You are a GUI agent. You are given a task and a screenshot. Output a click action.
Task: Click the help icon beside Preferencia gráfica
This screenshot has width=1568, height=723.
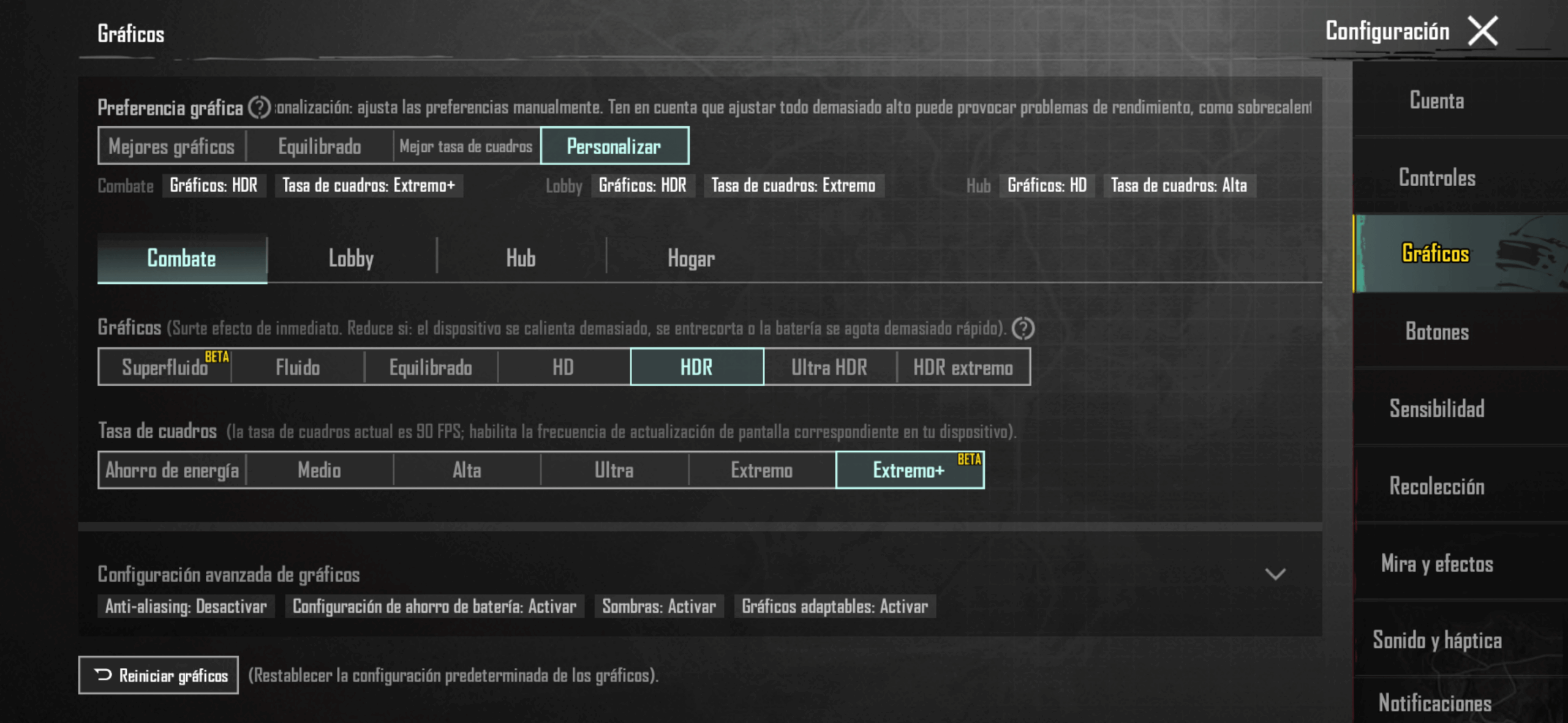click(259, 108)
